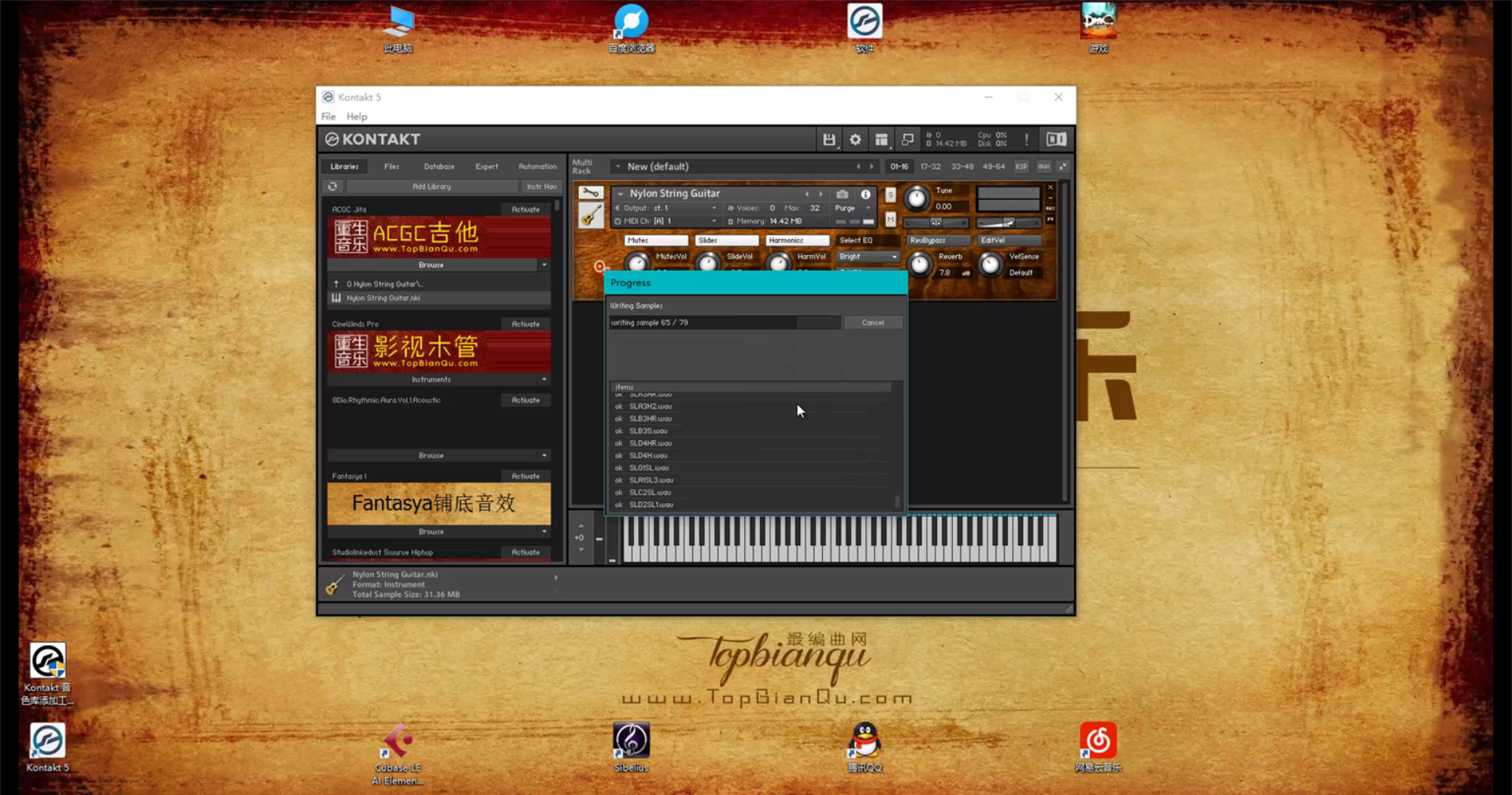The height and width of the screenshot is (795, 1512).
Task: Click the exclamation panic restart button
Action: point(1026,140)
